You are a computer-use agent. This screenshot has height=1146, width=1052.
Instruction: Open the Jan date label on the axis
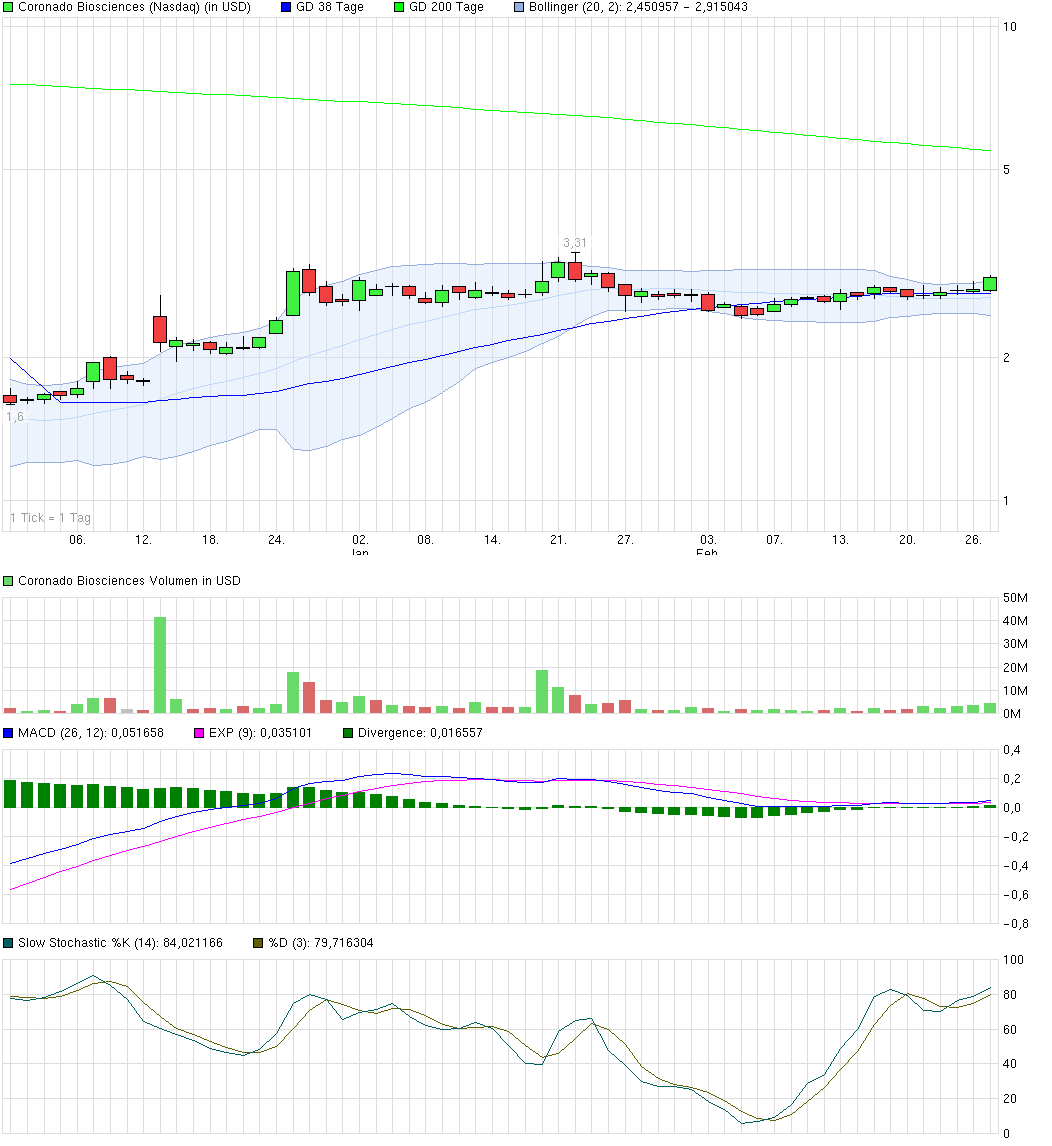360,551
